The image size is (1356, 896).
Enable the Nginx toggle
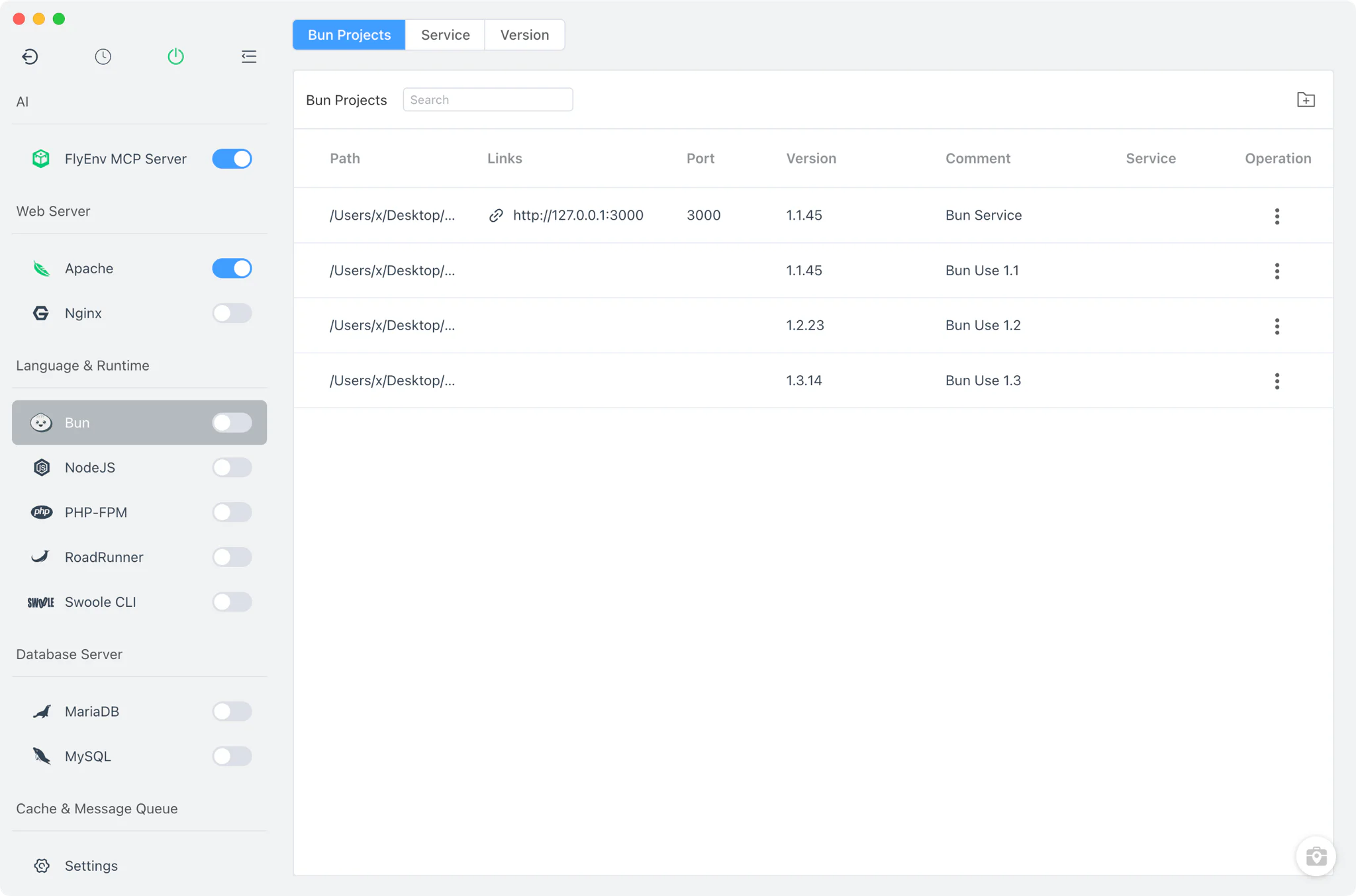coord(232,313)
